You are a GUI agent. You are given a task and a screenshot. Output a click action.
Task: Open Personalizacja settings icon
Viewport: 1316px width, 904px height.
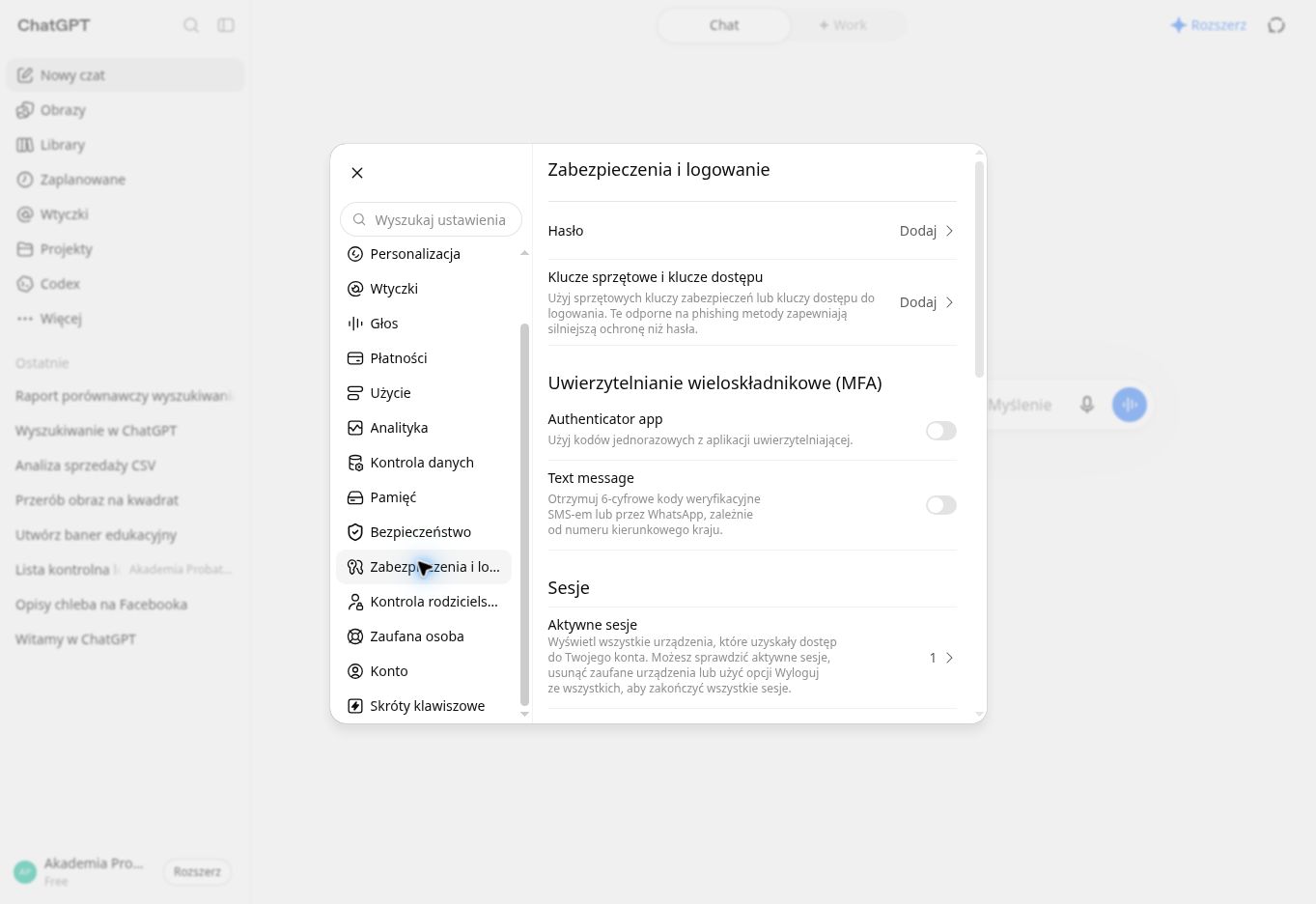click(355, 254)
